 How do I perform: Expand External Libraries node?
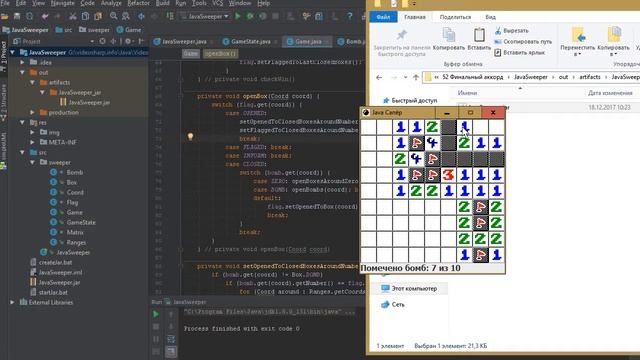(x=13, y=302)
